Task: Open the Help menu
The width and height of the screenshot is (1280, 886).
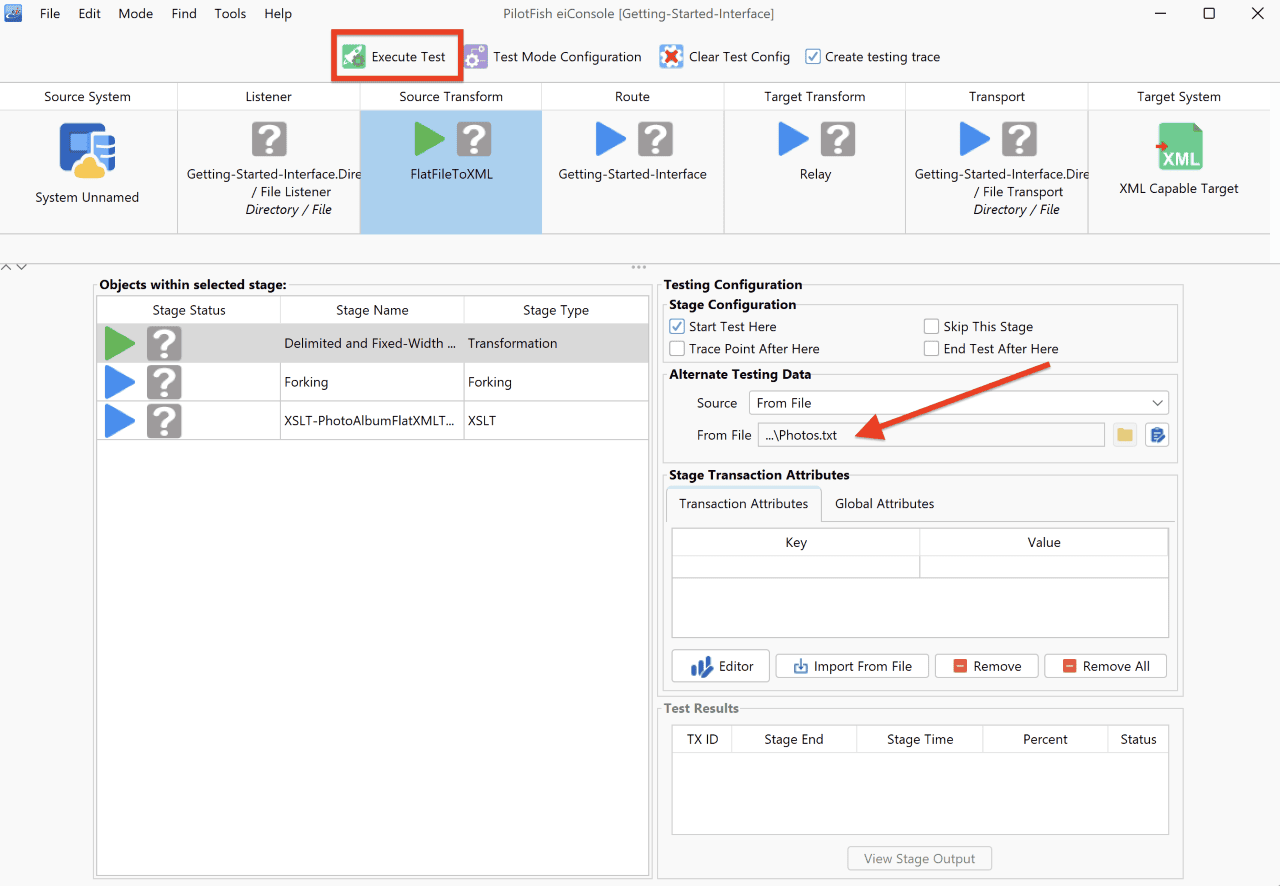Action: click(x=278, y=14)
